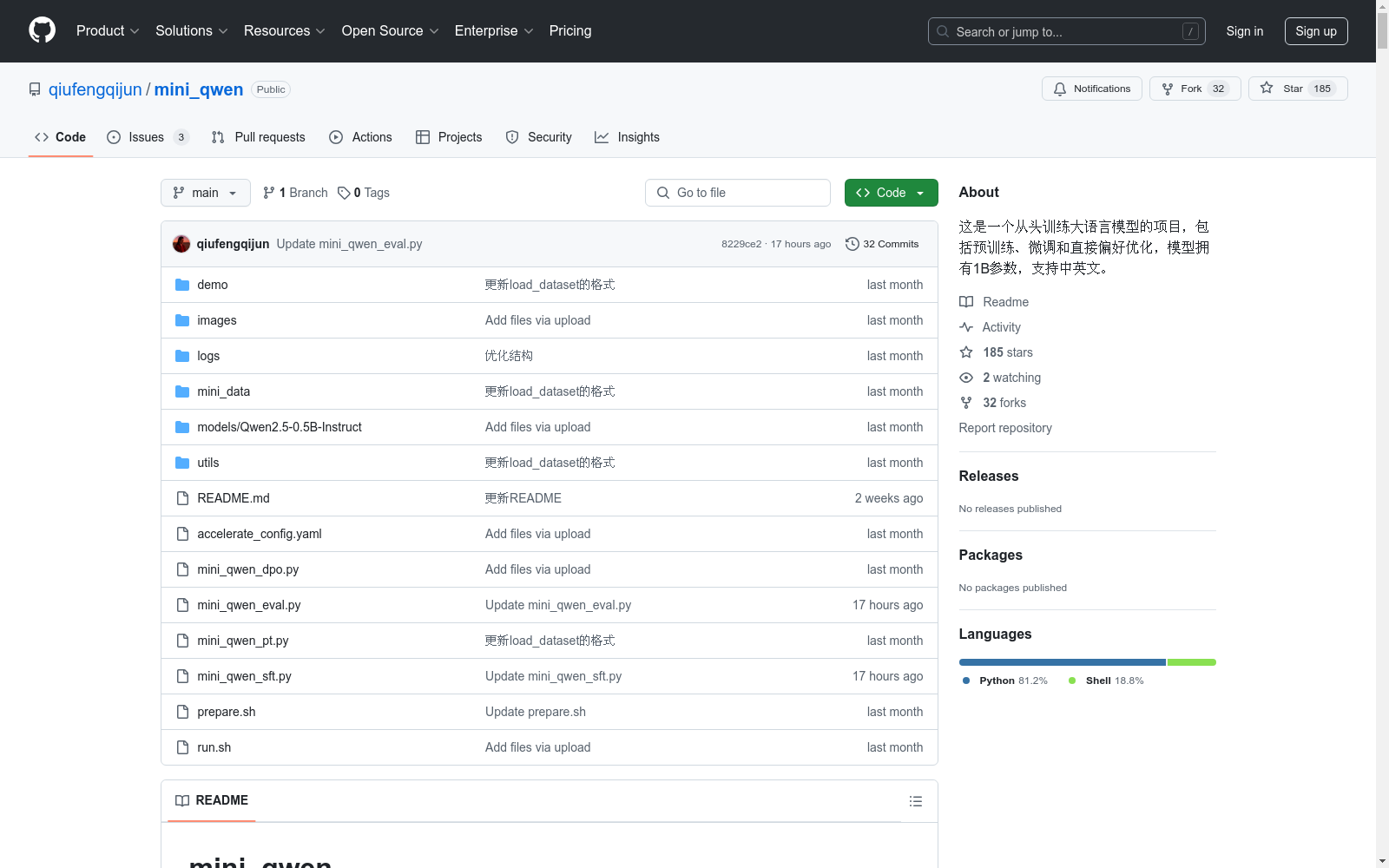Click the tags icon next to 0 Tags
This screenshot has height=868, width=1389.
[x=344, y=193]
